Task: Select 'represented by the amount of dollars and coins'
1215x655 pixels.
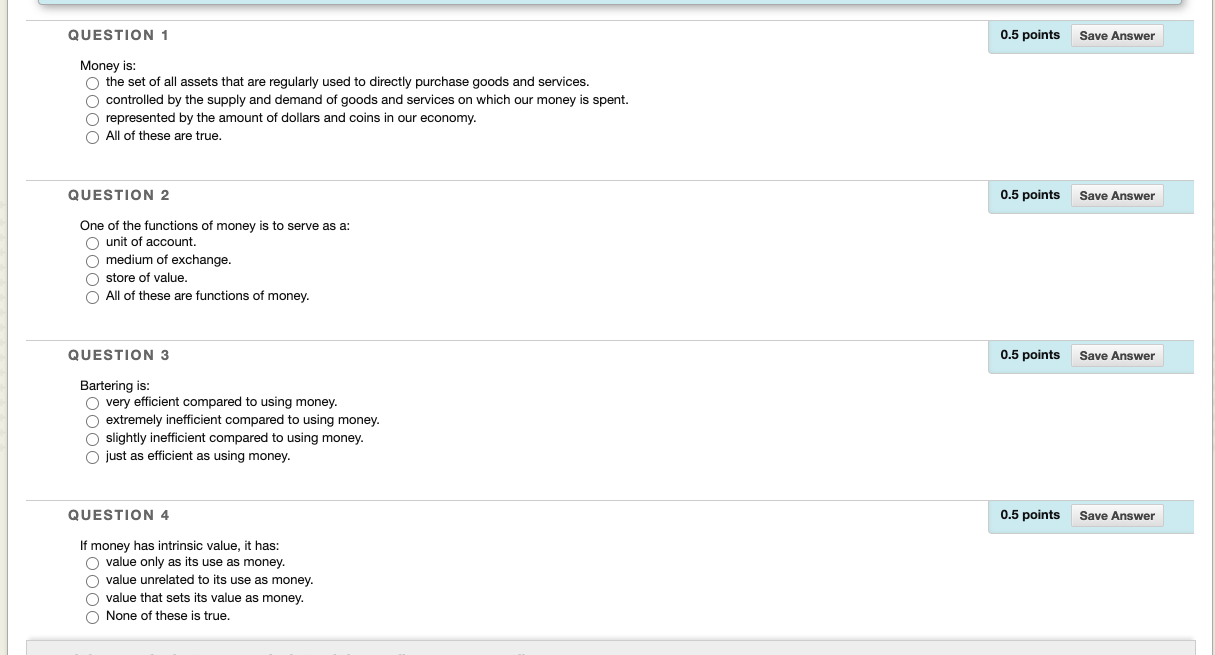Action: [x=93, y=119]
